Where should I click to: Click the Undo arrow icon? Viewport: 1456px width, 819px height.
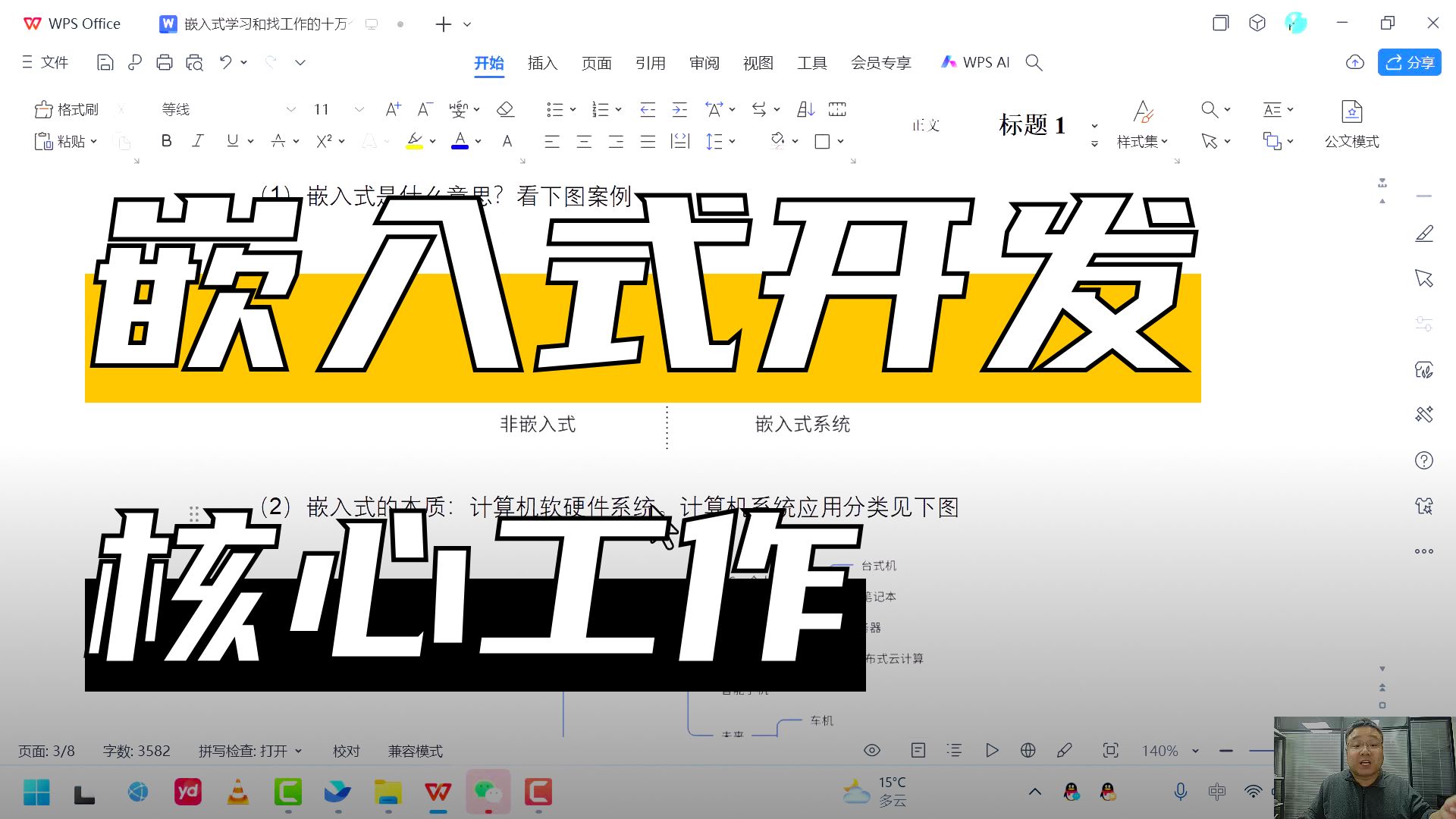point(226,62)
